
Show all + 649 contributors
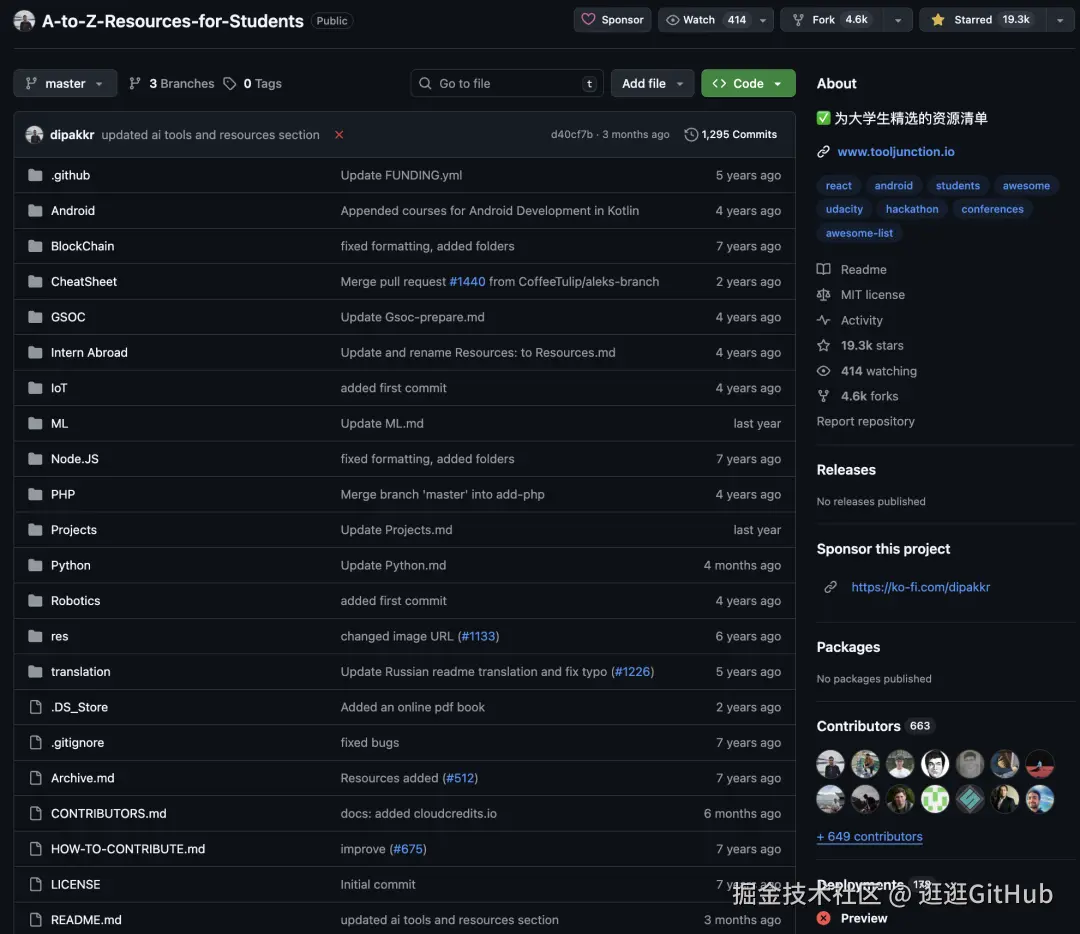pos(869,836)
